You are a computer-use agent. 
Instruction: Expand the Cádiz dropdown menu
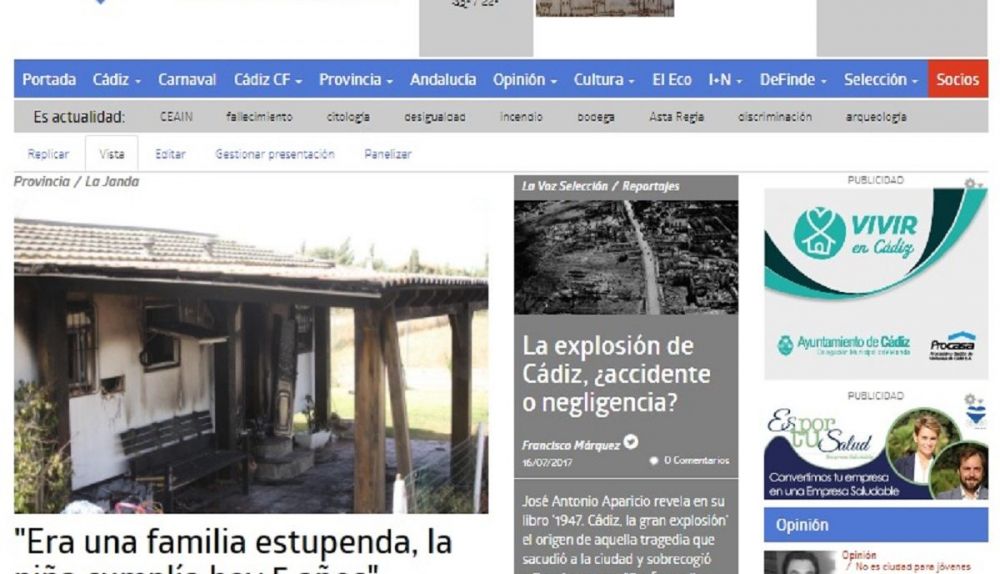click(116, 80)
